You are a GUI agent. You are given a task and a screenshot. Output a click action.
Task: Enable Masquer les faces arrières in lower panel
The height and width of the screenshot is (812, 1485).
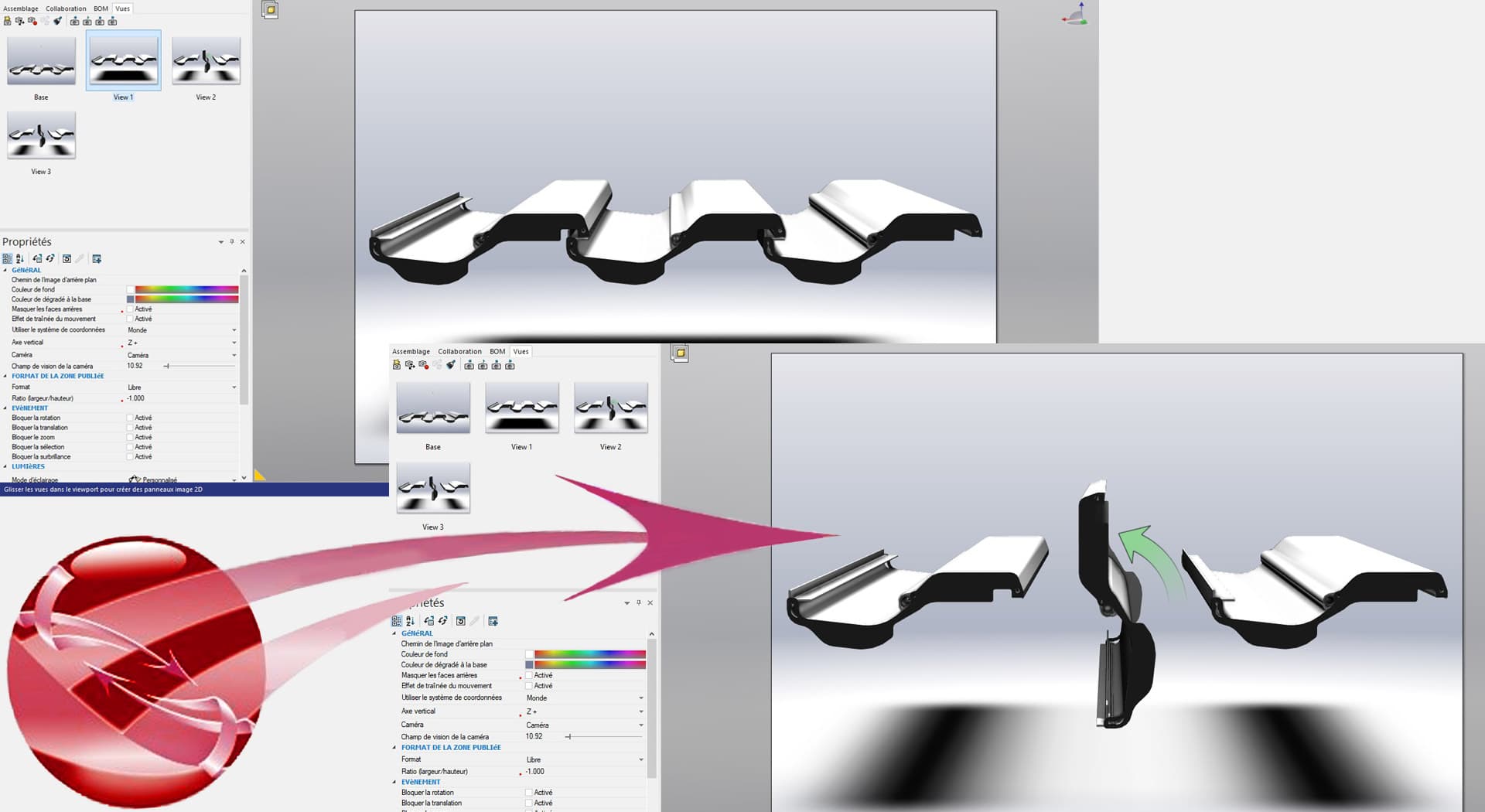coord(529,675)
